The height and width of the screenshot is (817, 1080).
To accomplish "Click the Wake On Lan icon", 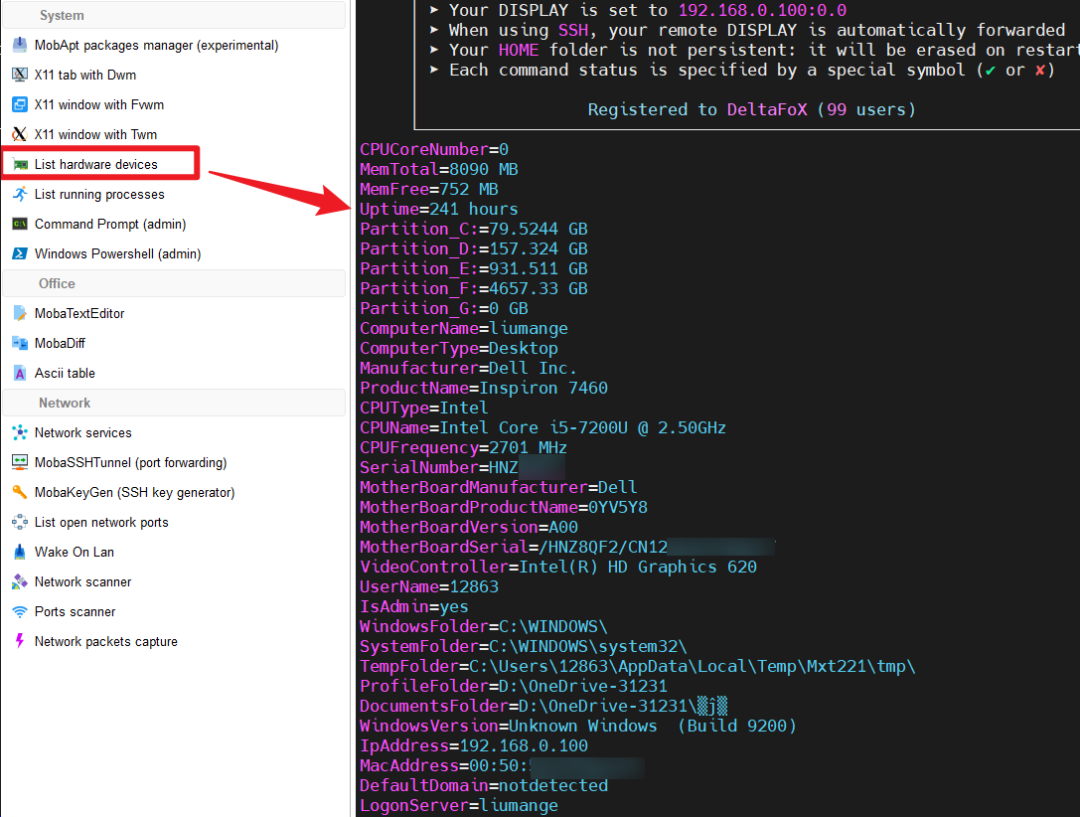I will coord(20,552).
